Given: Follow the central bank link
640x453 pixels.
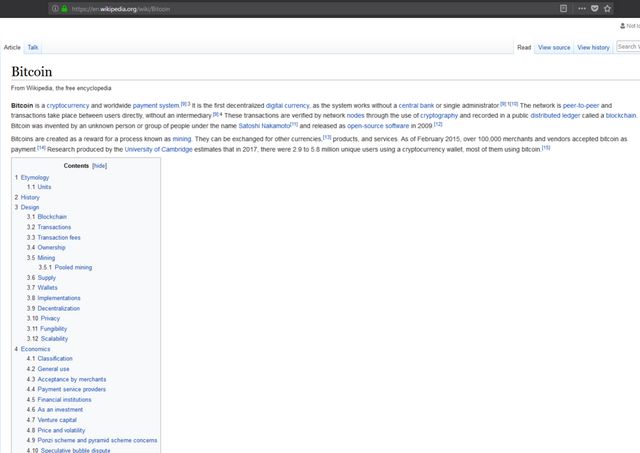Looking at the screenshot, I should click(x=416, y=105).
